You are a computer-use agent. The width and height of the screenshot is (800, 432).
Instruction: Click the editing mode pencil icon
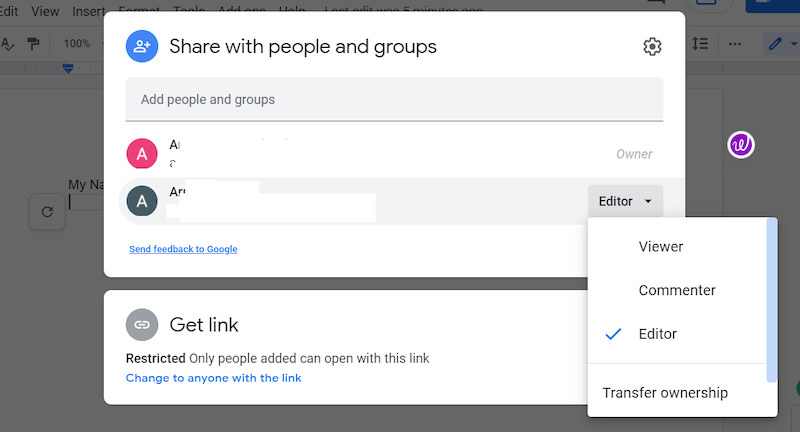(x=775, y=44)
